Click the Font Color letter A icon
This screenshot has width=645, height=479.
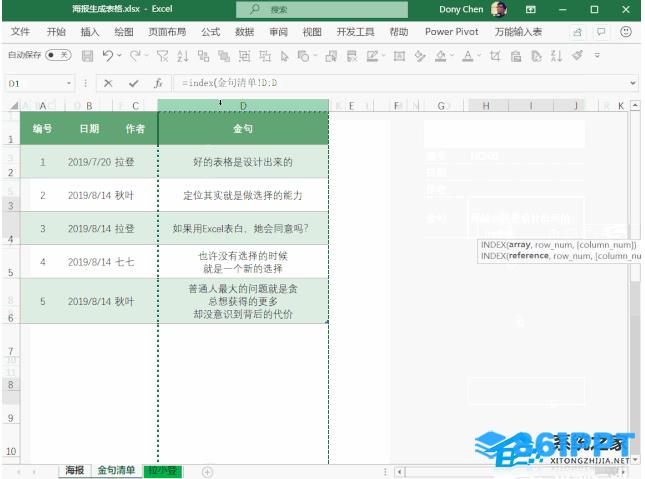[468, 56]
